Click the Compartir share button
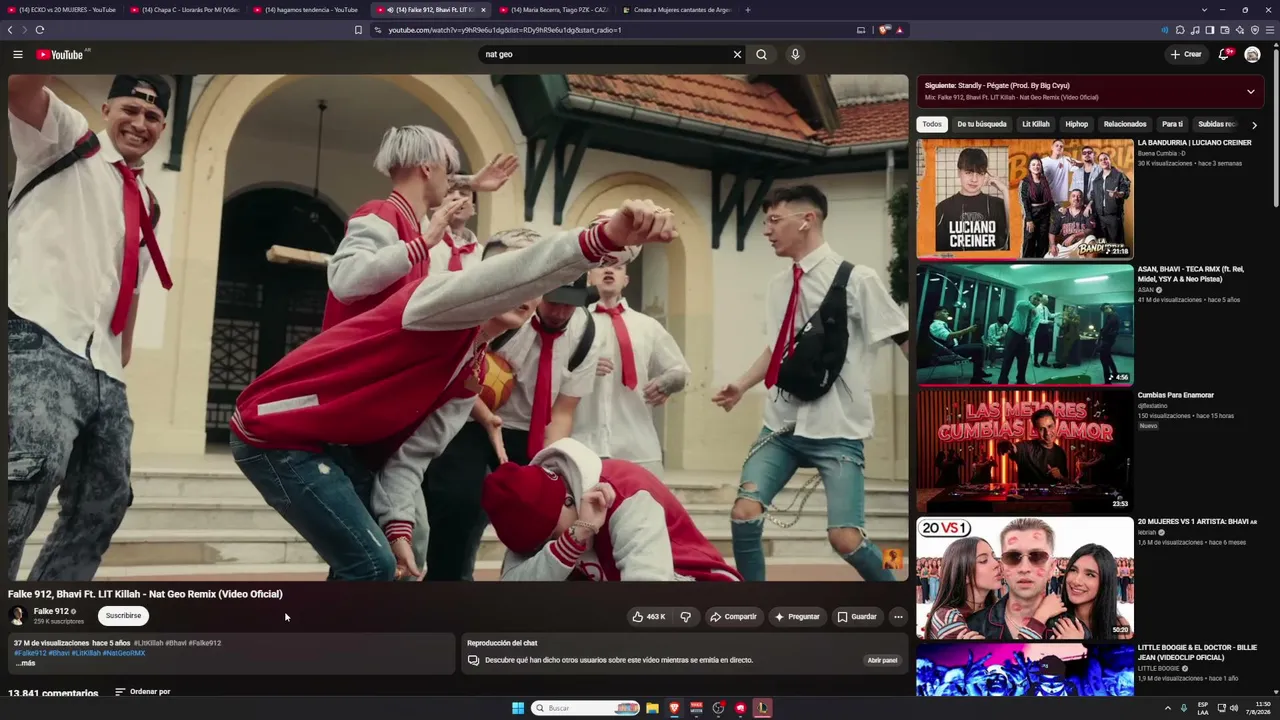The width and height of the screenshot is (1280, 720). click(x=733, y=617)
